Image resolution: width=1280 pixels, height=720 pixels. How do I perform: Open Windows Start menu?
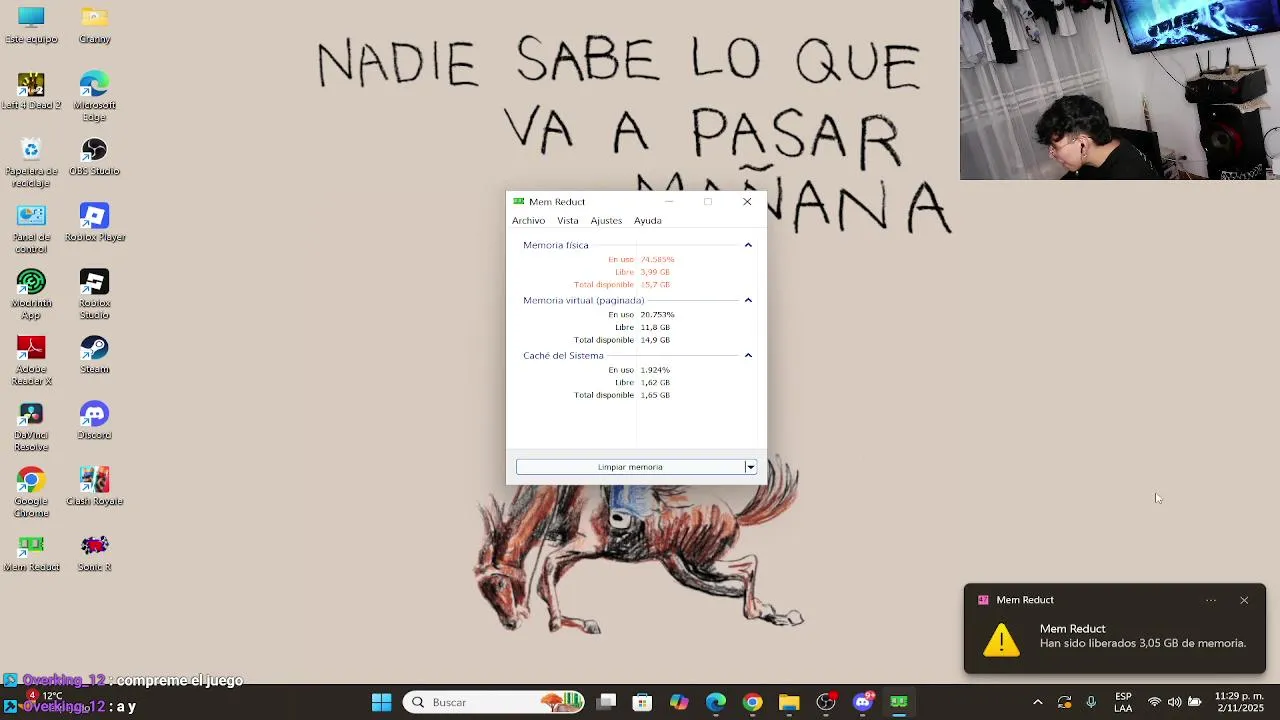(381, 702)
